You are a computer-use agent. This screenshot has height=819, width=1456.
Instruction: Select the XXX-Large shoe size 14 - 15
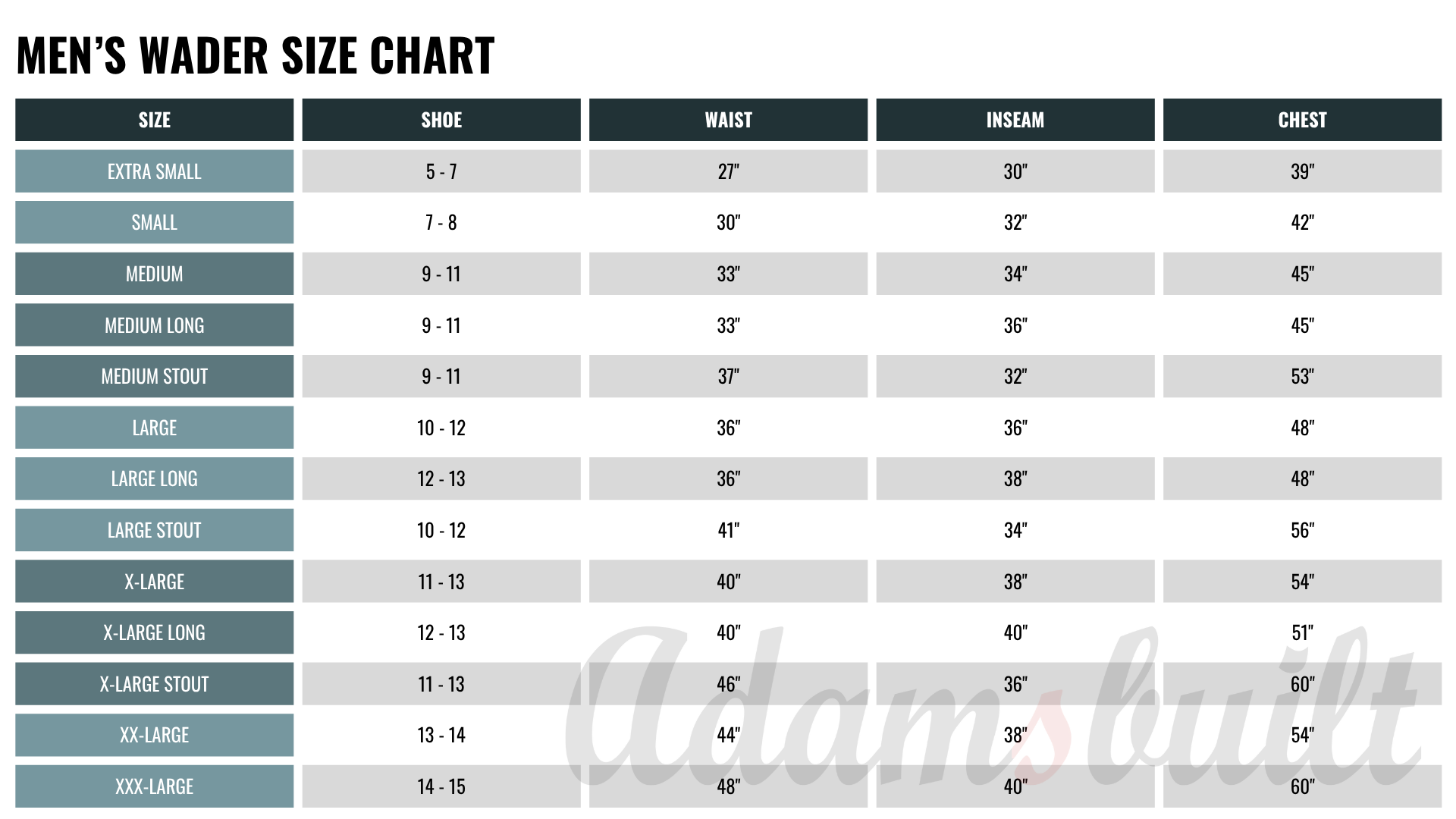pos(441,786)
